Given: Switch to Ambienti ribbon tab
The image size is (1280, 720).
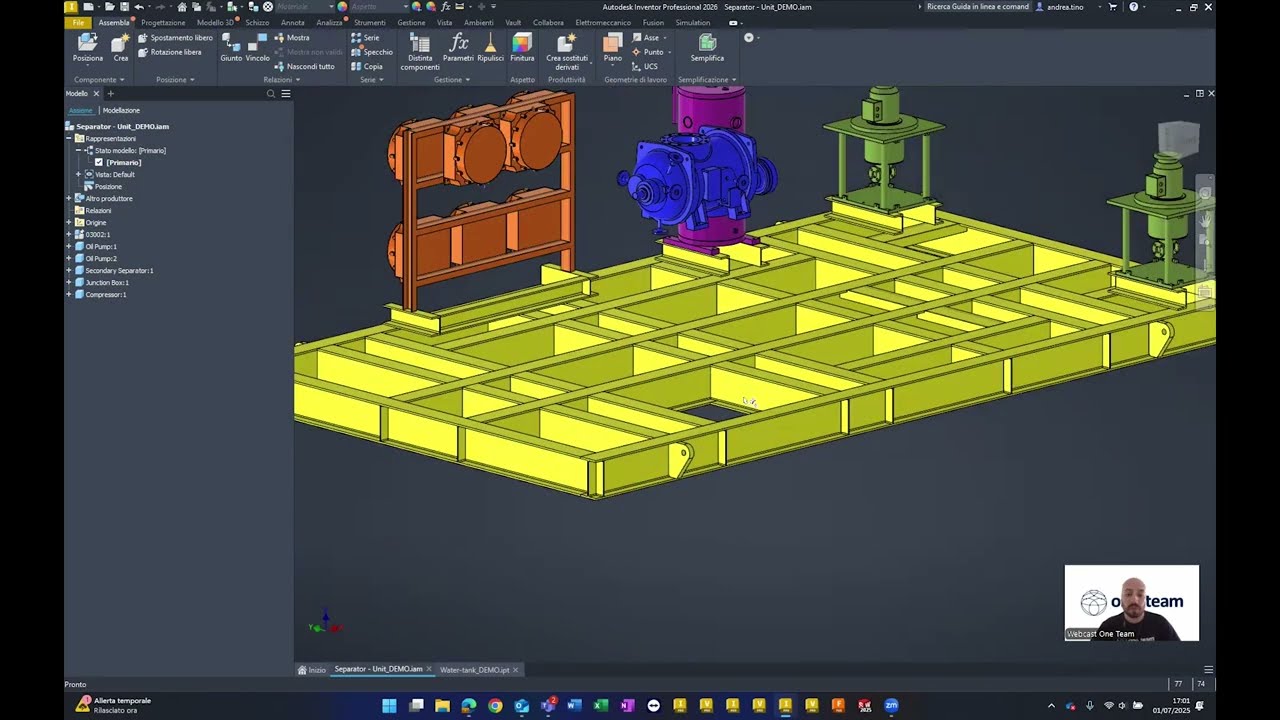Looking at the screenshot, I should point(478,22).
